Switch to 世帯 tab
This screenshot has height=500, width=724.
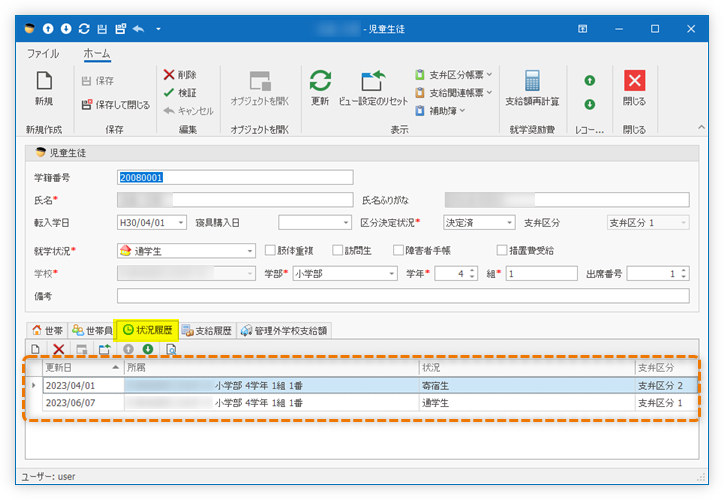(47, 331)
